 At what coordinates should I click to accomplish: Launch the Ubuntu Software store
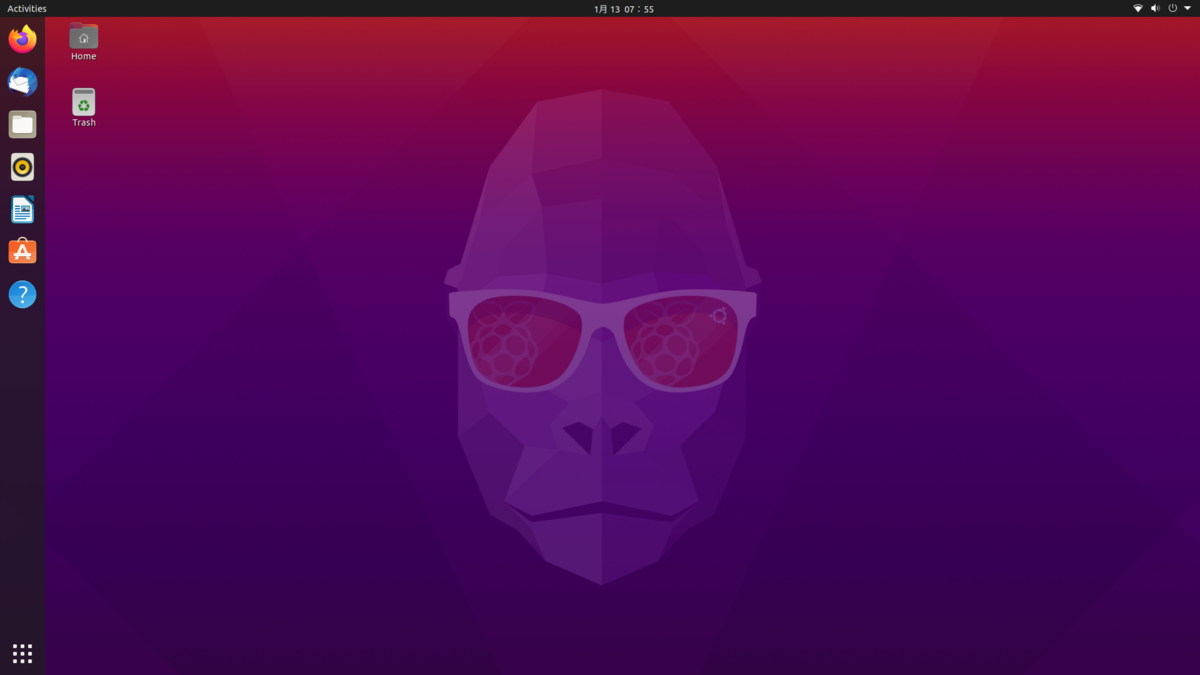(22, 251)
